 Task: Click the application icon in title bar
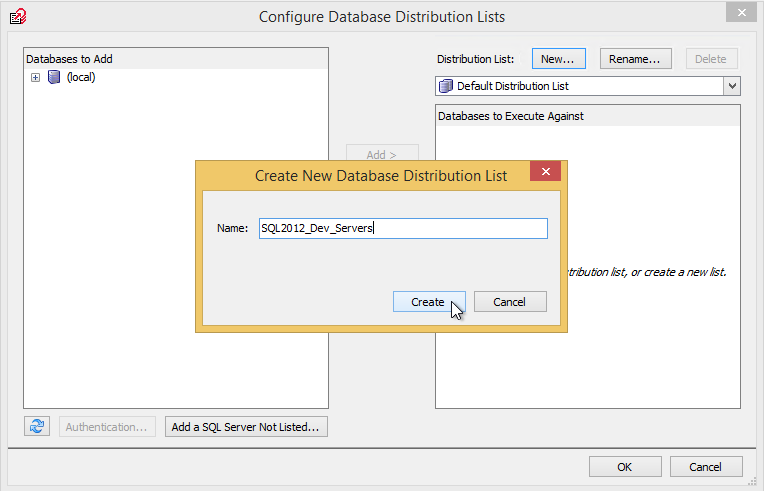pyautogui.click(x=18, y=16)
